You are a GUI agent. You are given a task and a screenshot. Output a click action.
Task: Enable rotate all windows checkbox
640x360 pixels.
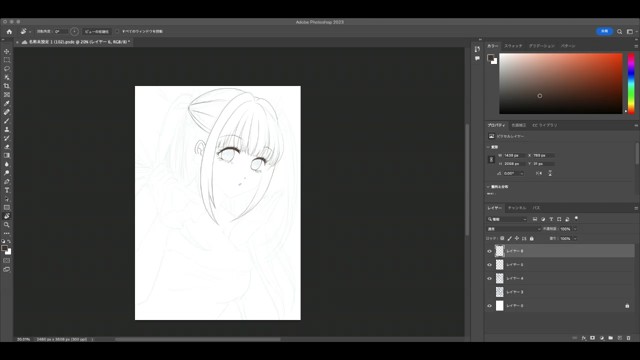point(117,31)
